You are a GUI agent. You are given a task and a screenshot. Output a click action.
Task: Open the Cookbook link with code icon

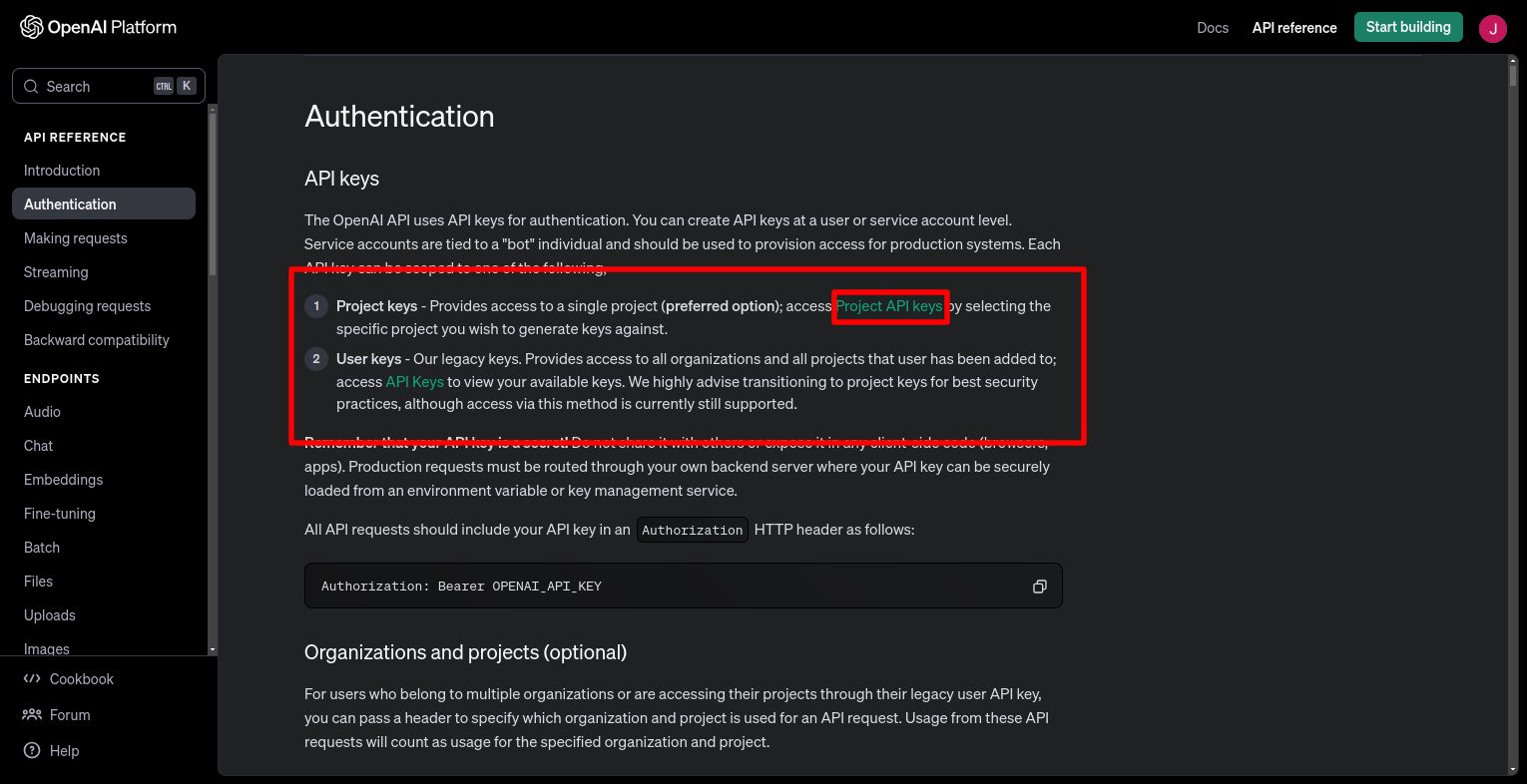(x=69, y=679)
